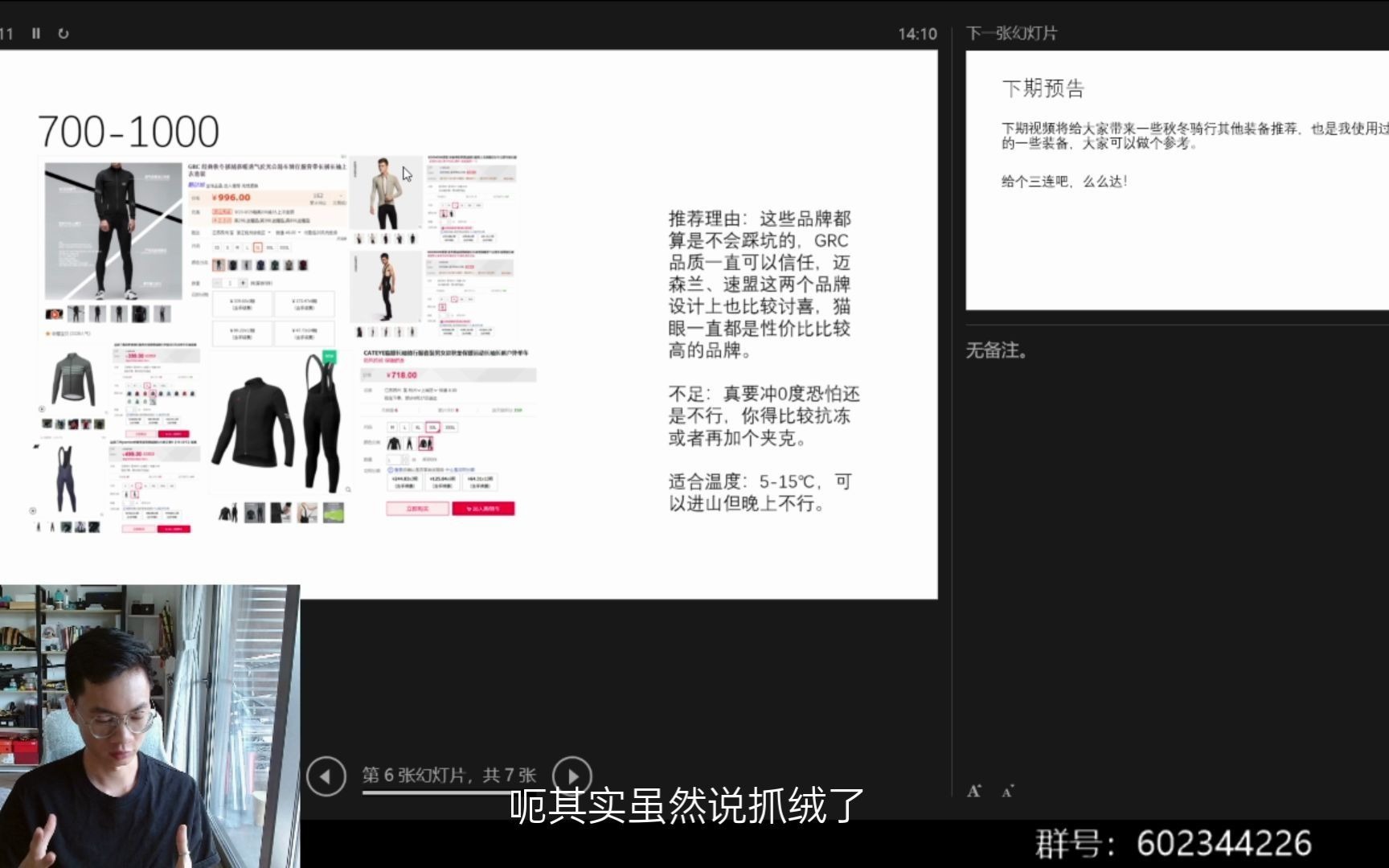1389x868 pixels.
Task: Click the presenter webcam video overlay
Action: pos(150,726)
